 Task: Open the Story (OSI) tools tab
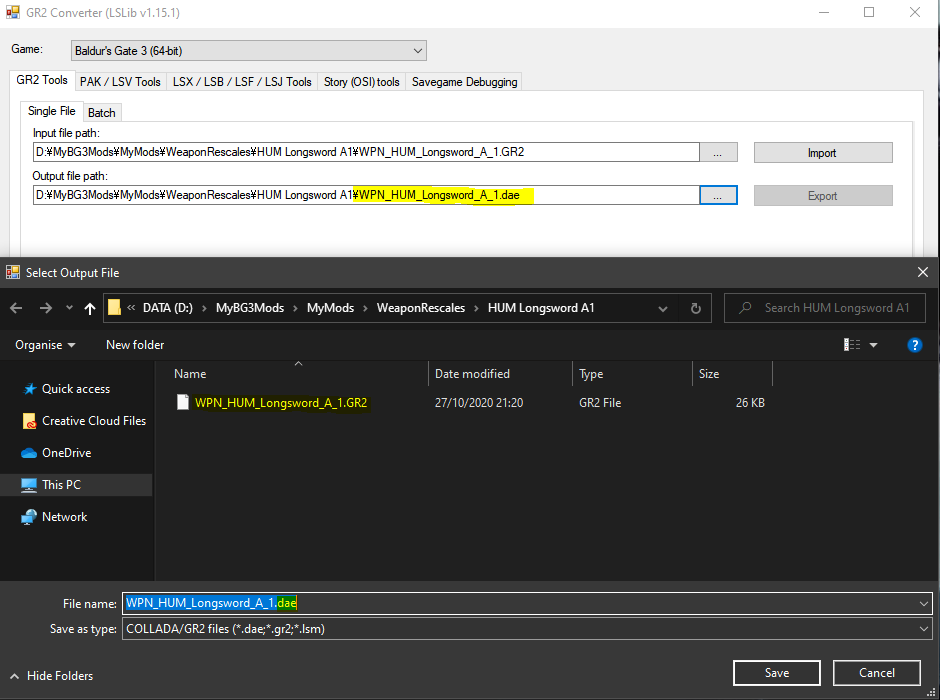pyautogui.click(x=361, y=82)
